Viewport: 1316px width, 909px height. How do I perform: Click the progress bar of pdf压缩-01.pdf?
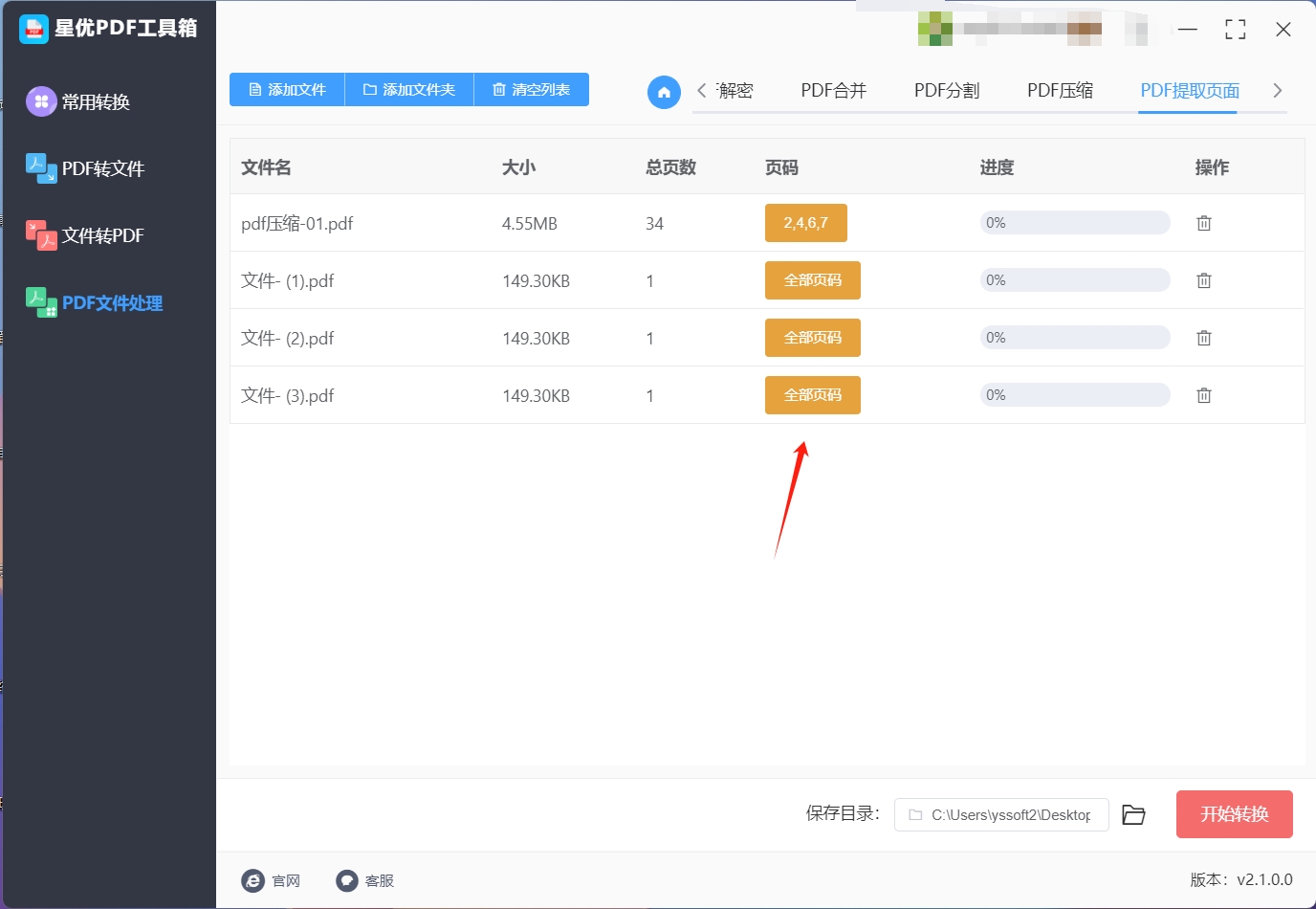1075,223
